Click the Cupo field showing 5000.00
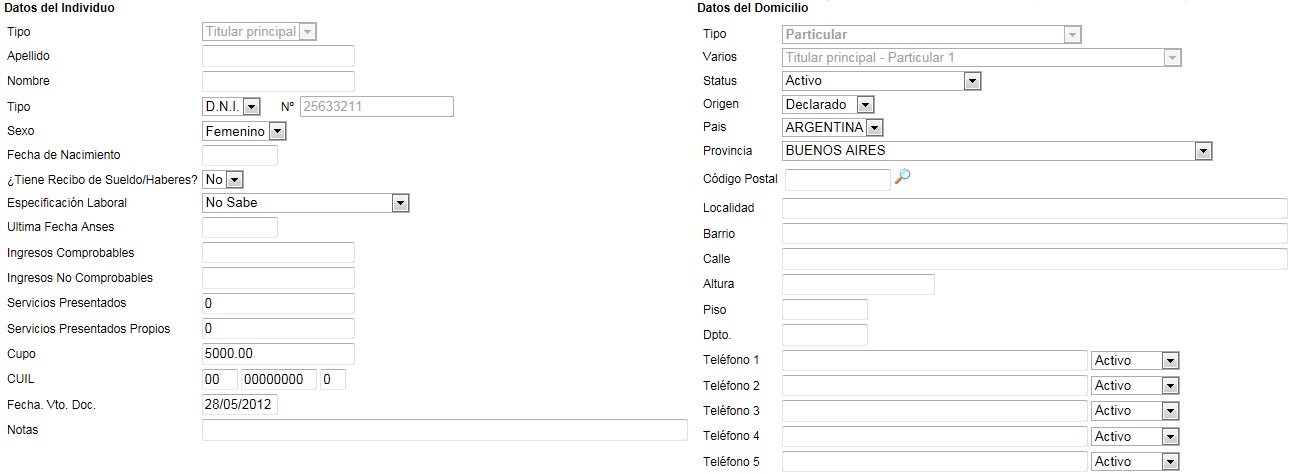Image resolution: width=1294 pixels, height=474 pixels. pos(278,354)
